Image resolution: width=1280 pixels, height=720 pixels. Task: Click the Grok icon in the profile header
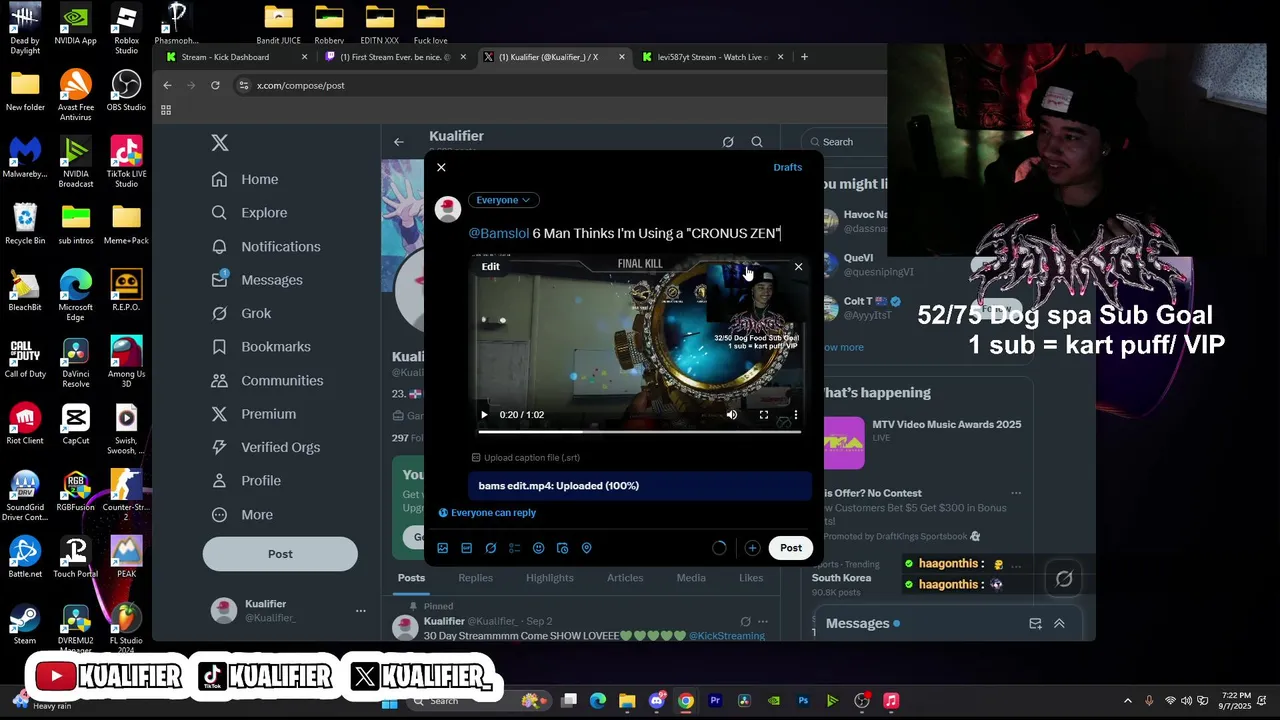tap(728, 142)
